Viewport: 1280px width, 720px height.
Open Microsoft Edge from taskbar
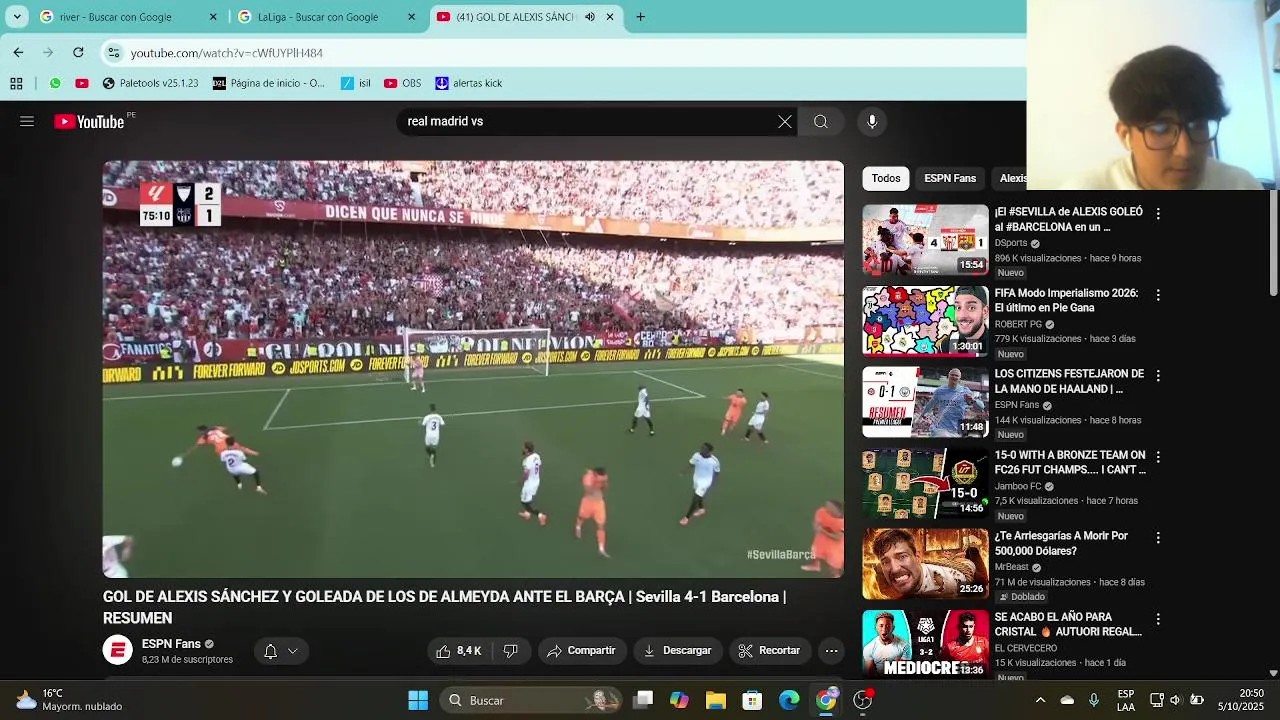(x=789, y=700)
